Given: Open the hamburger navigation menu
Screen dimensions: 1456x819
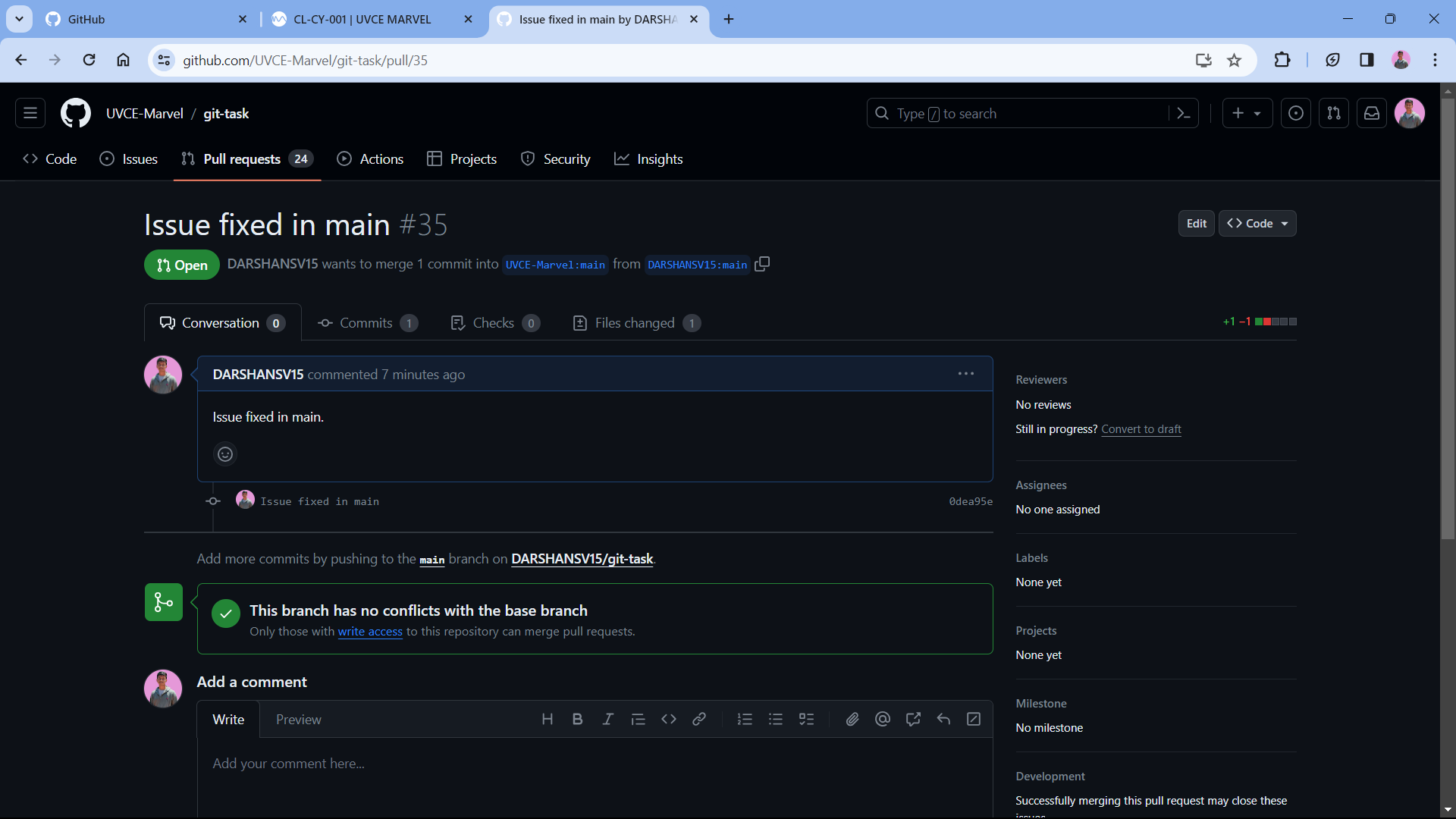Looking at the screenshot, I should pyautogui.click(x=30, y=114).
